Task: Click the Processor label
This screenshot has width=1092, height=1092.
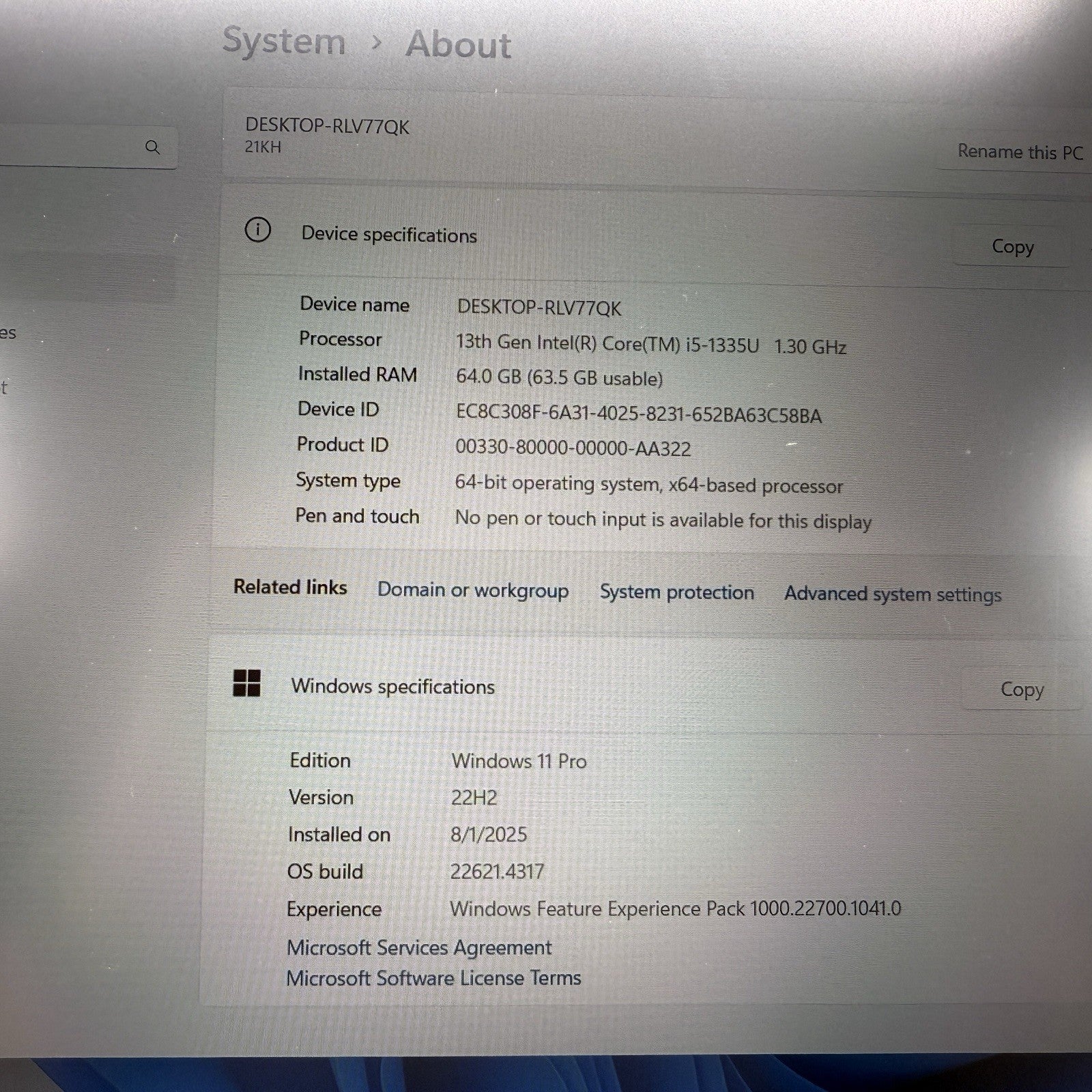Action: [341, 339]
